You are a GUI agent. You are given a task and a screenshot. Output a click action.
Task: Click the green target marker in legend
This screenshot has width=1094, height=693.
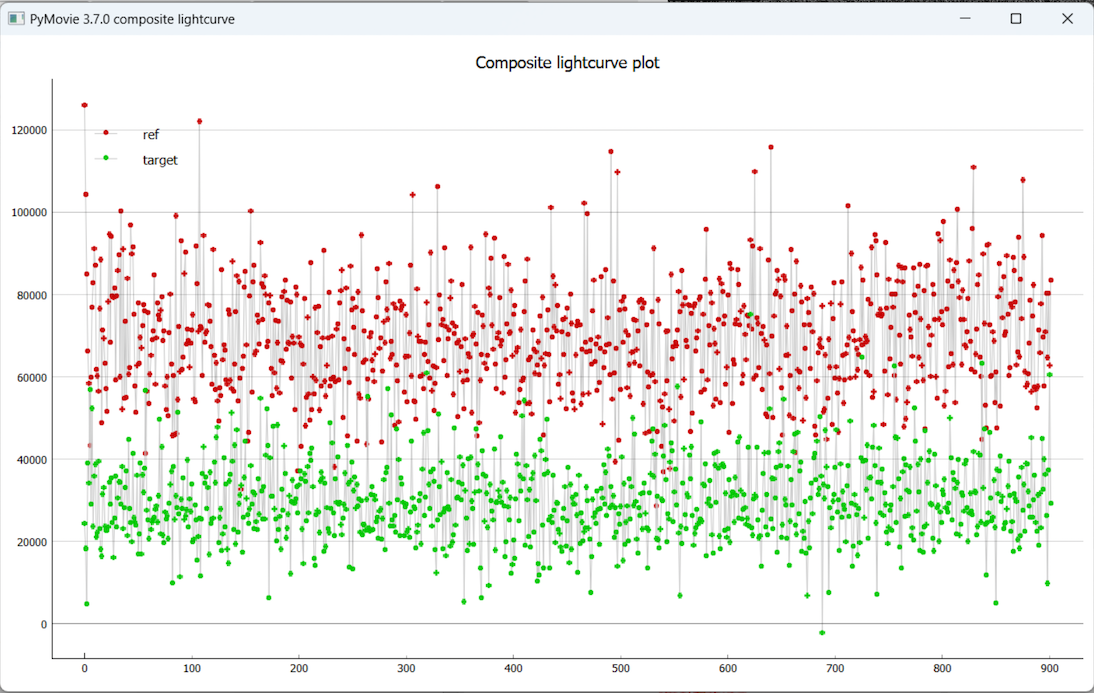pos(106,159)
